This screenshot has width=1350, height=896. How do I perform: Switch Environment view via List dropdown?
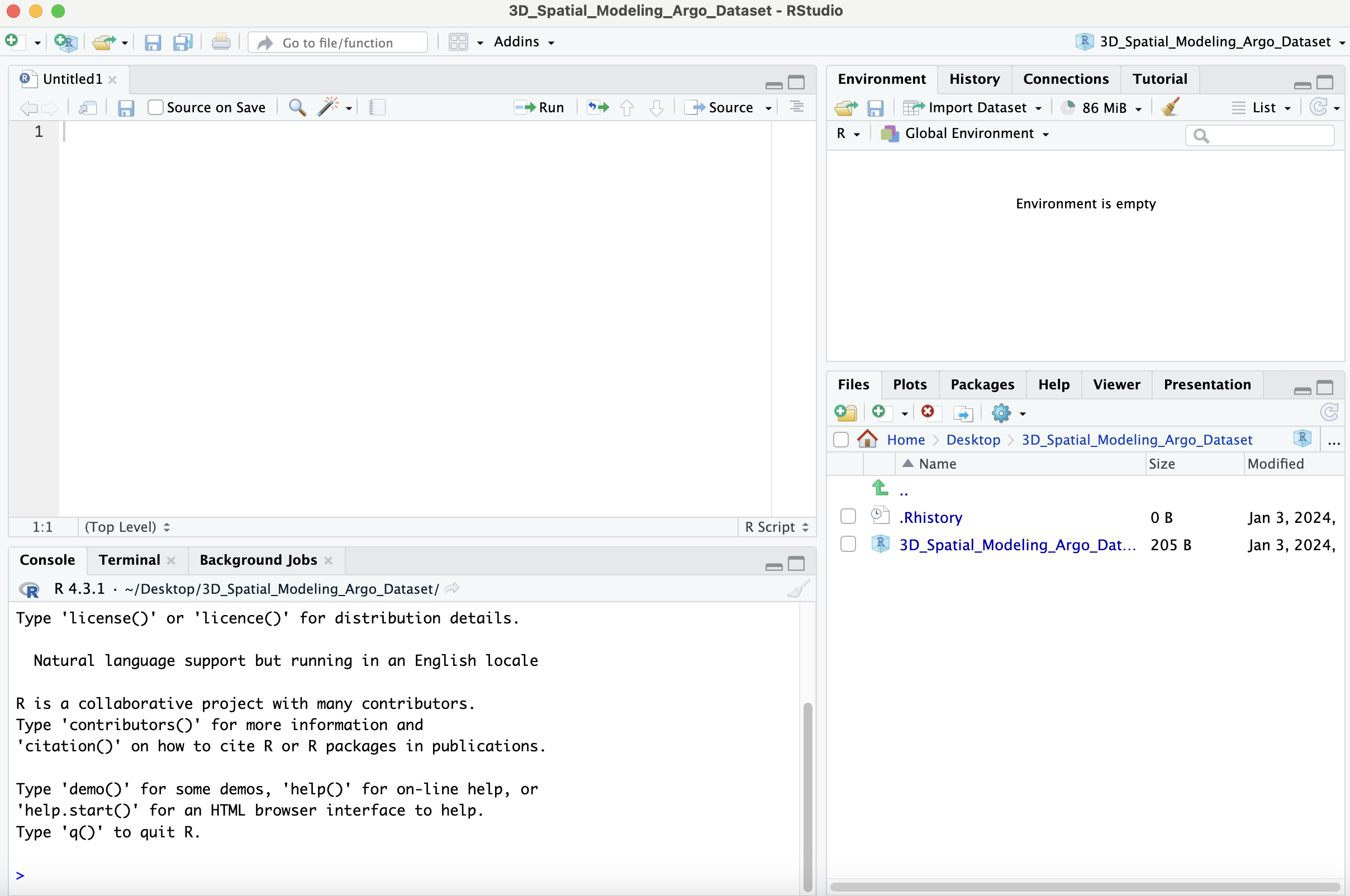[1261, 107]
